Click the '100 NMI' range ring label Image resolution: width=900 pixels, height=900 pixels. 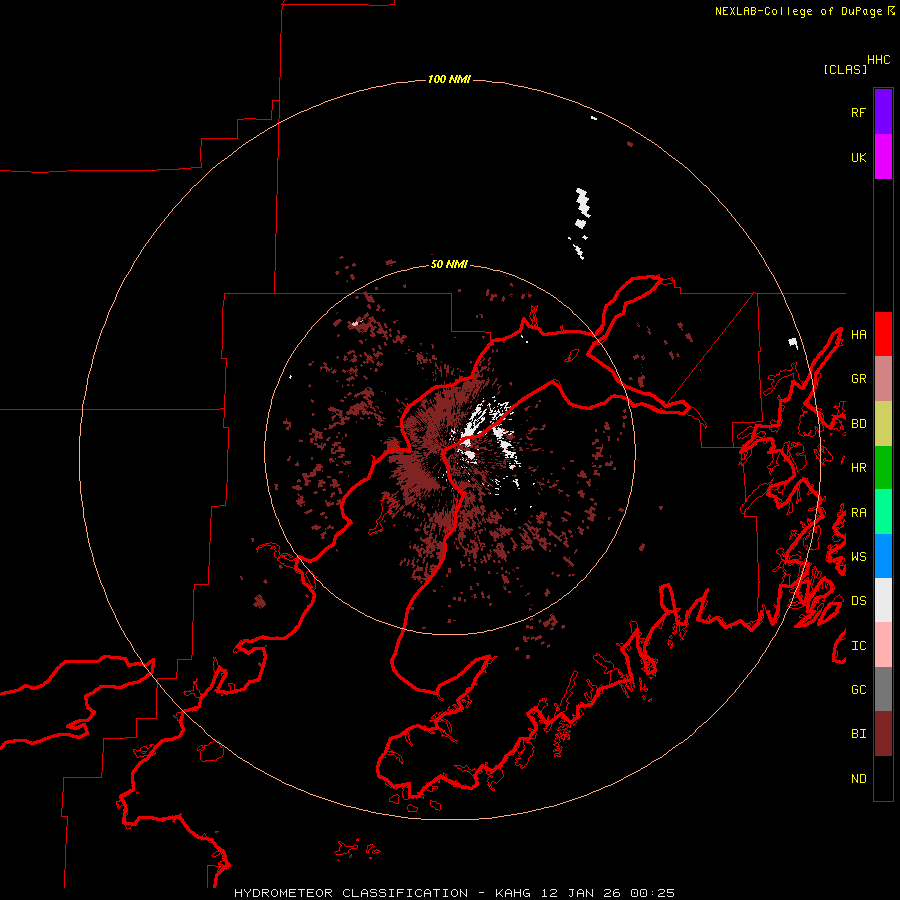pos(449,79)
